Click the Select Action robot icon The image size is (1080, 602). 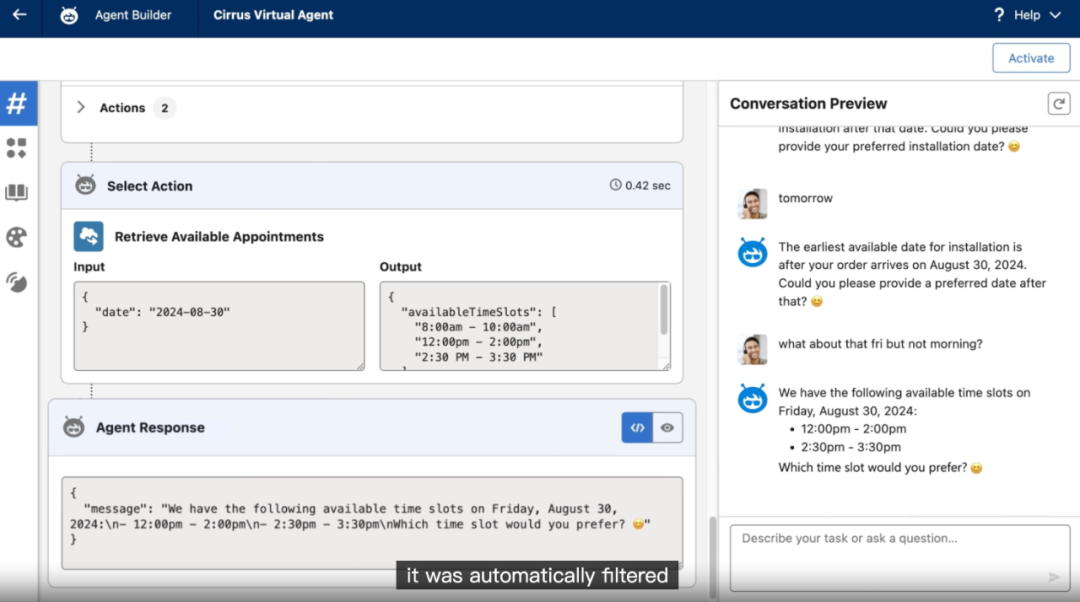click(x=85, y=185)
